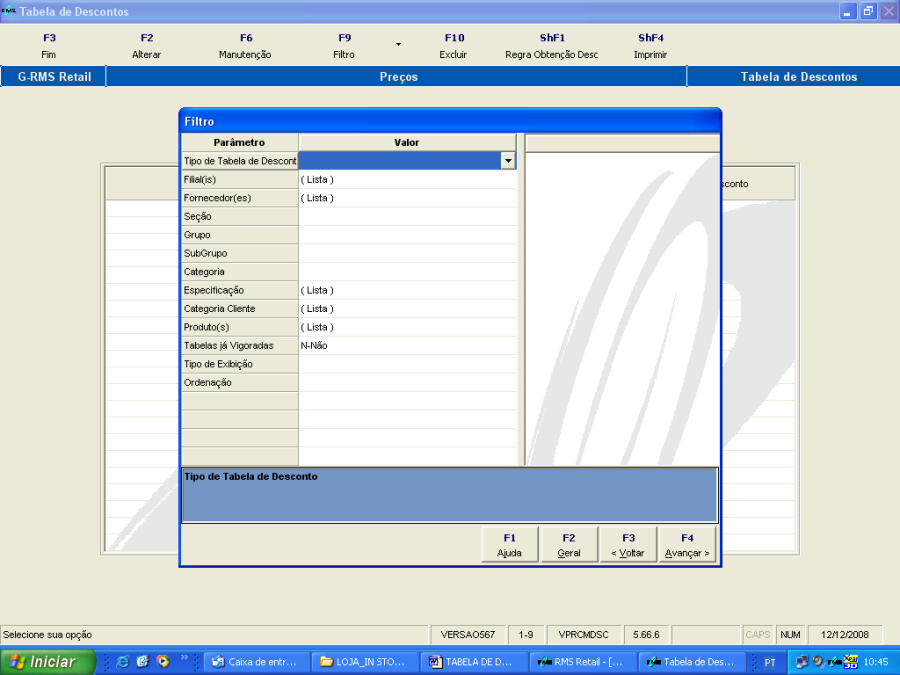Click the Tipo de Exibição value cell

point(408,363)
